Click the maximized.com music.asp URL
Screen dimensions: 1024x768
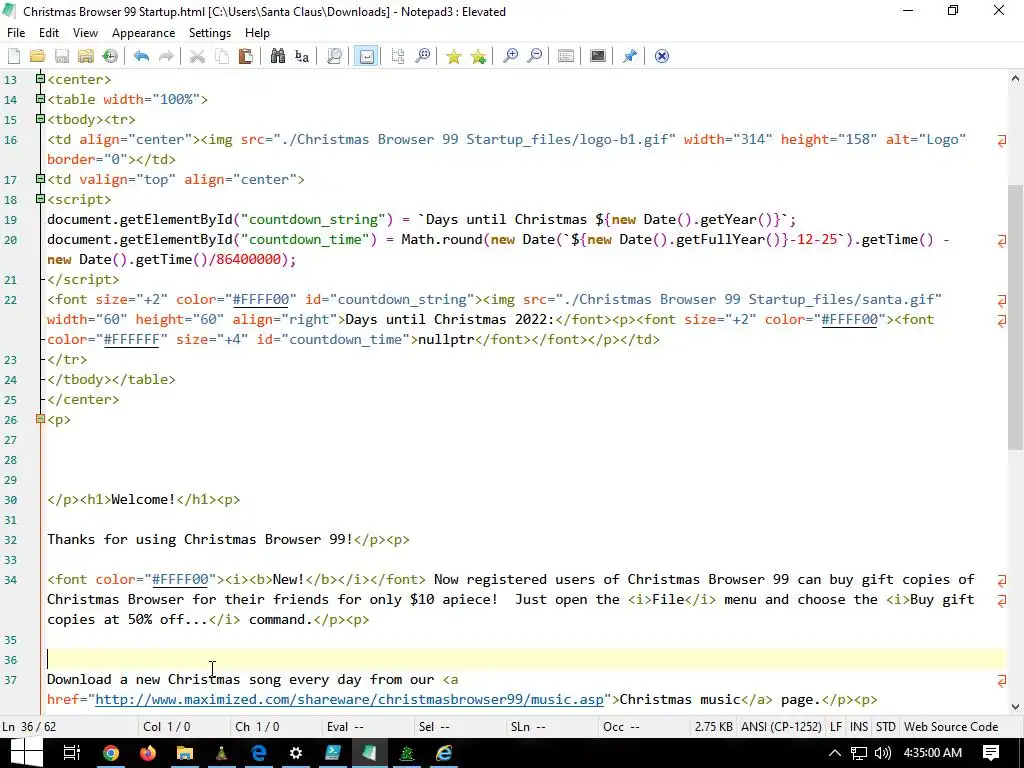click(349, 699)
